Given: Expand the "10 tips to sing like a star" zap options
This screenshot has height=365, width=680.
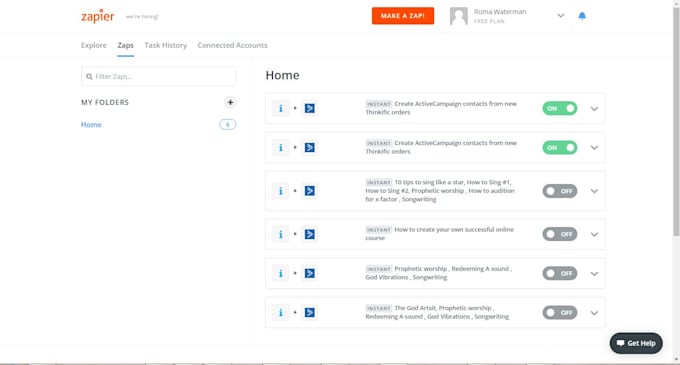Looking at the screenshot, I should point(594,191).
